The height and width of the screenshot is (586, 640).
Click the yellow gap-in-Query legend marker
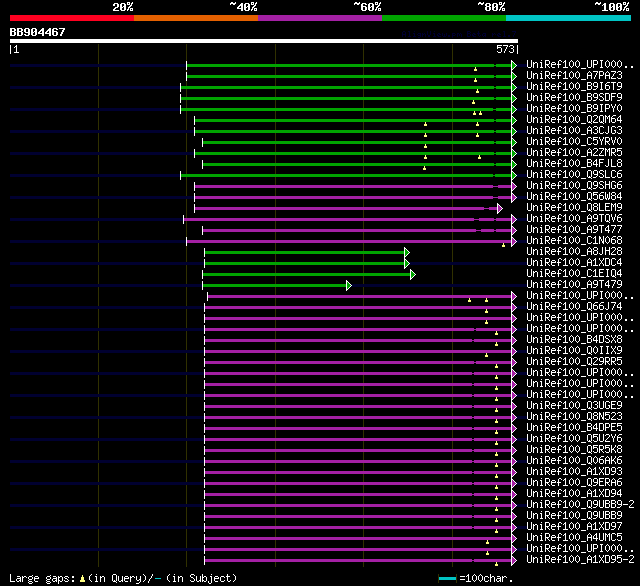[82, 578]
